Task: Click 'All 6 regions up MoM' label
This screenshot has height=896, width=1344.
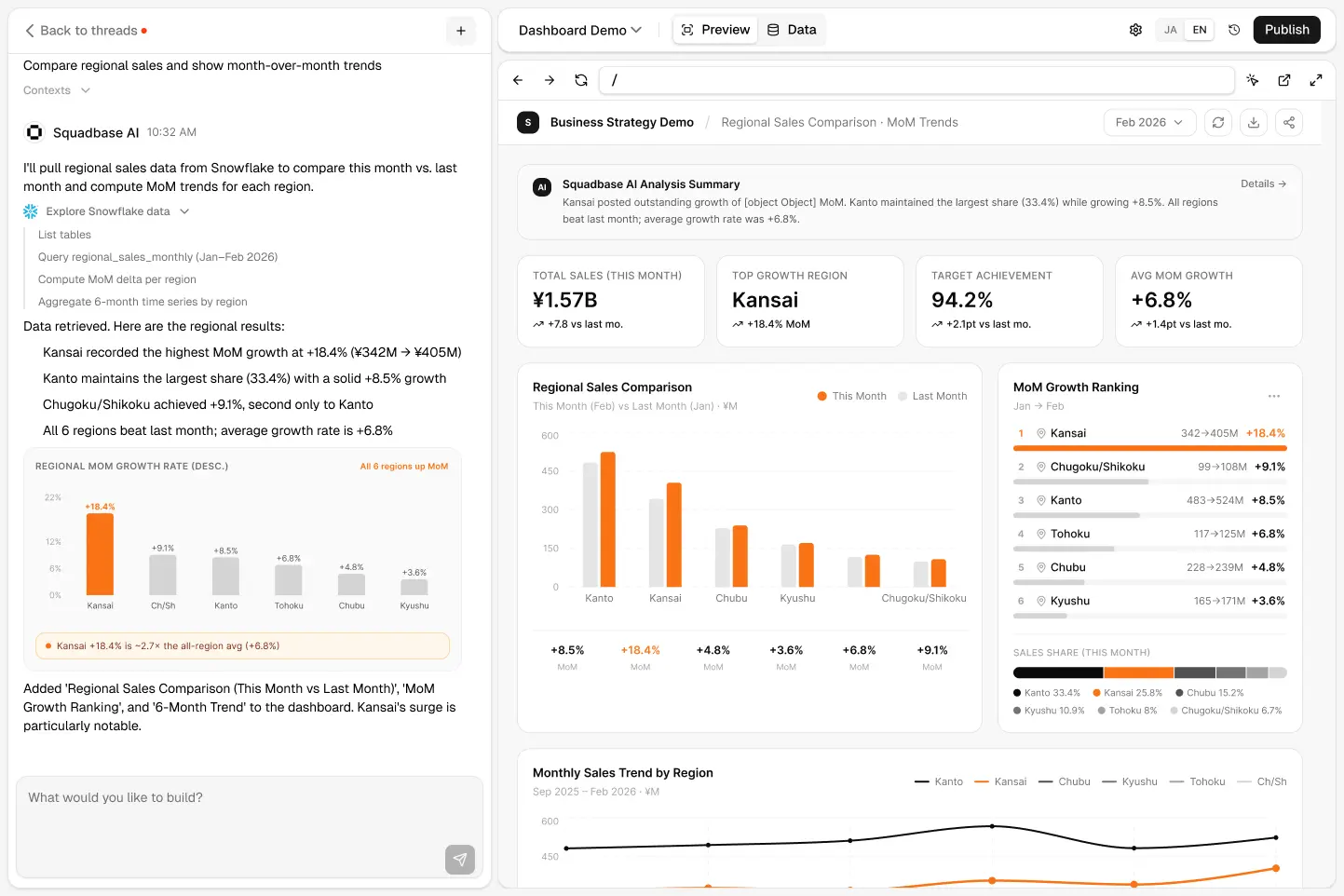Action: click(x=404, y=467)
